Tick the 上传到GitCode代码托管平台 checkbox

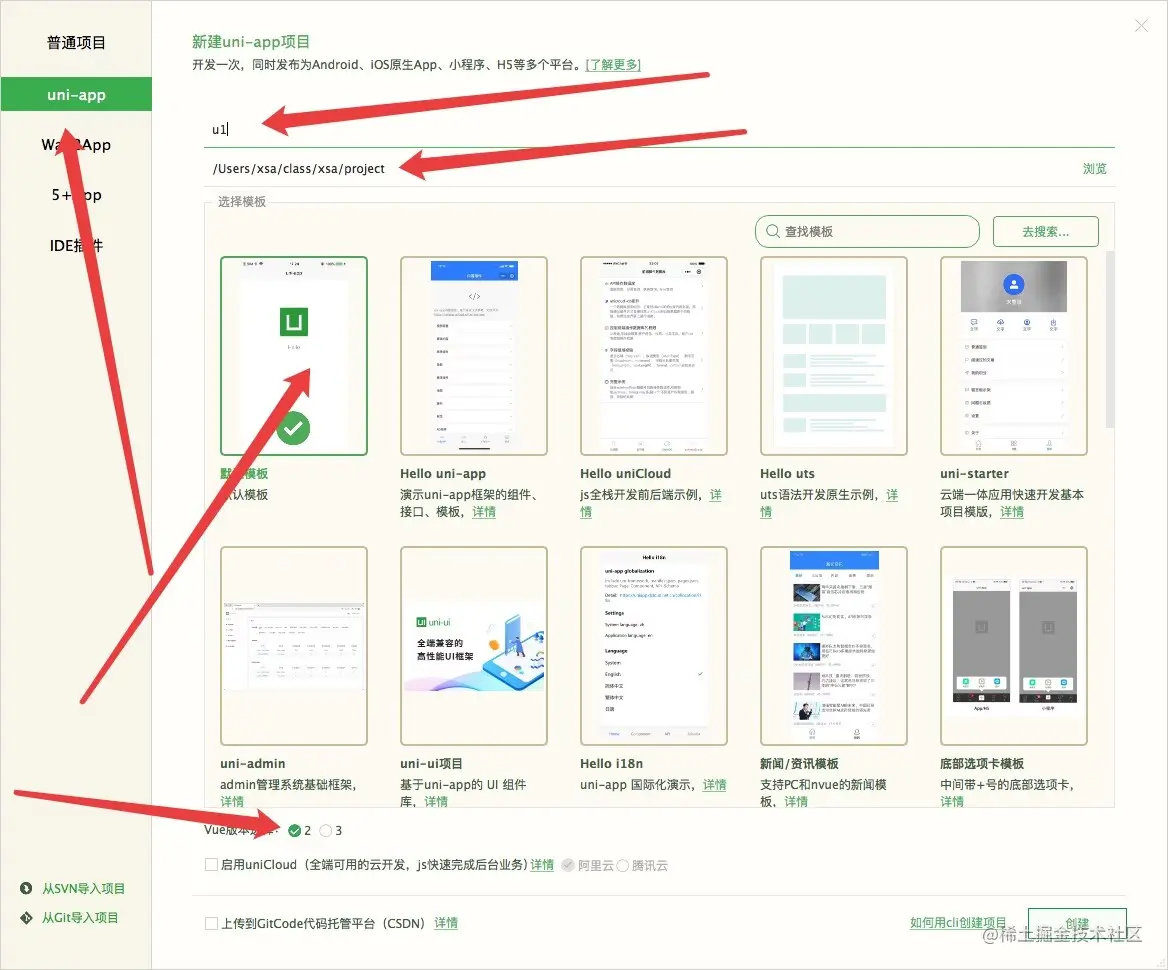coord(212,923)
